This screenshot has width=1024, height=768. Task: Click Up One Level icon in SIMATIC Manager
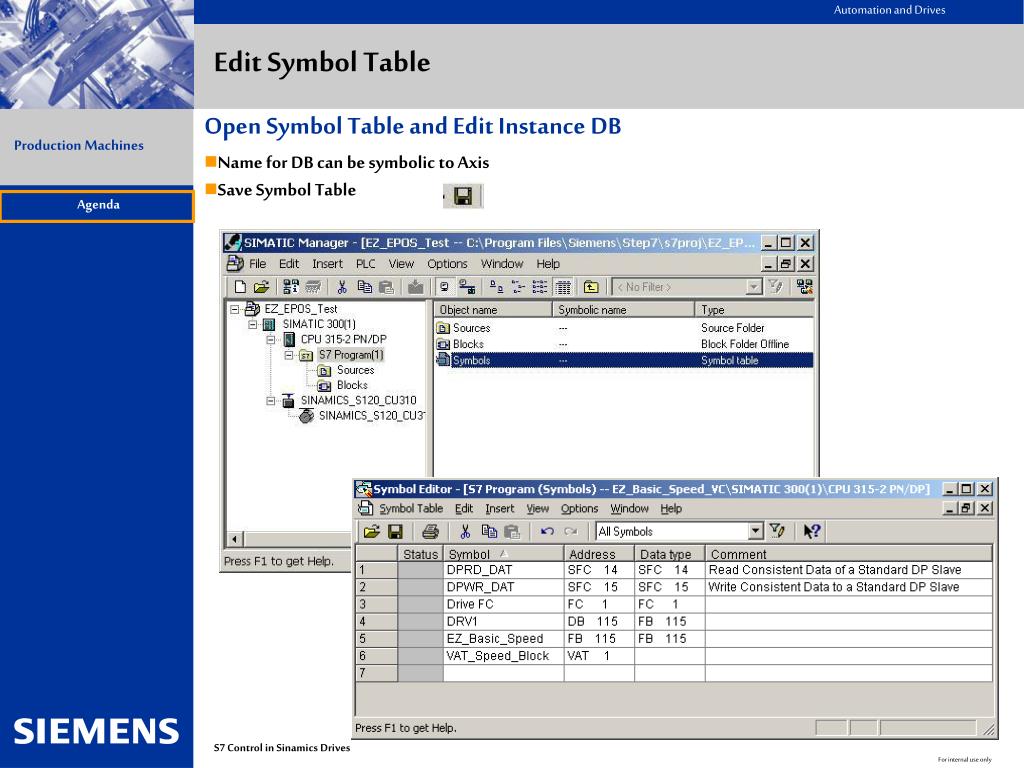click(591, 287)
